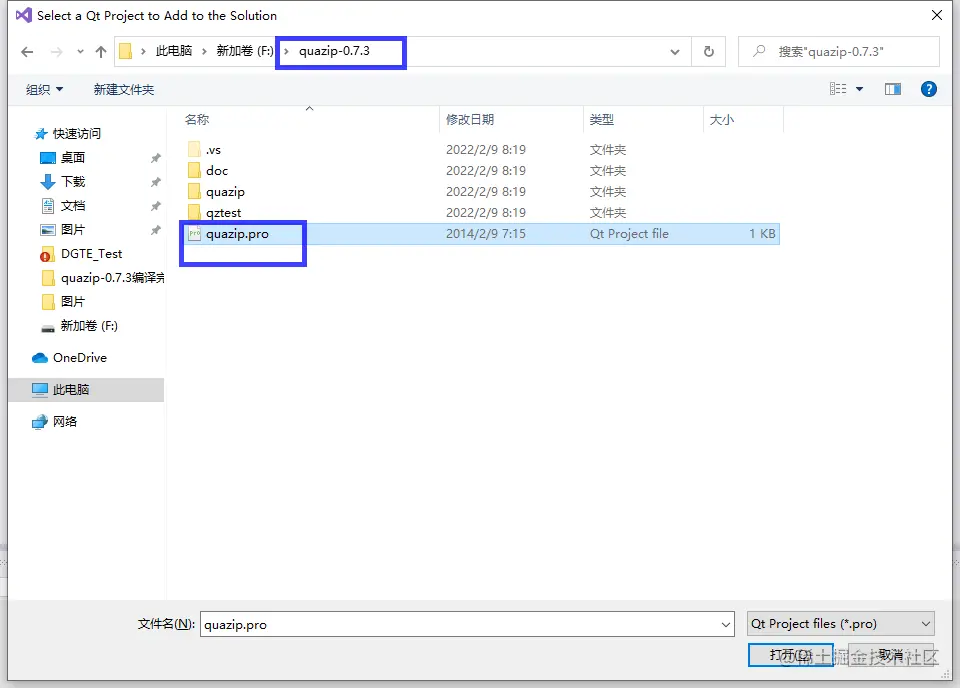Viewport: 960px width, 688px height.
Task: Open the 组织 menu
Action: pyautogui.click(x=44, y=89)
